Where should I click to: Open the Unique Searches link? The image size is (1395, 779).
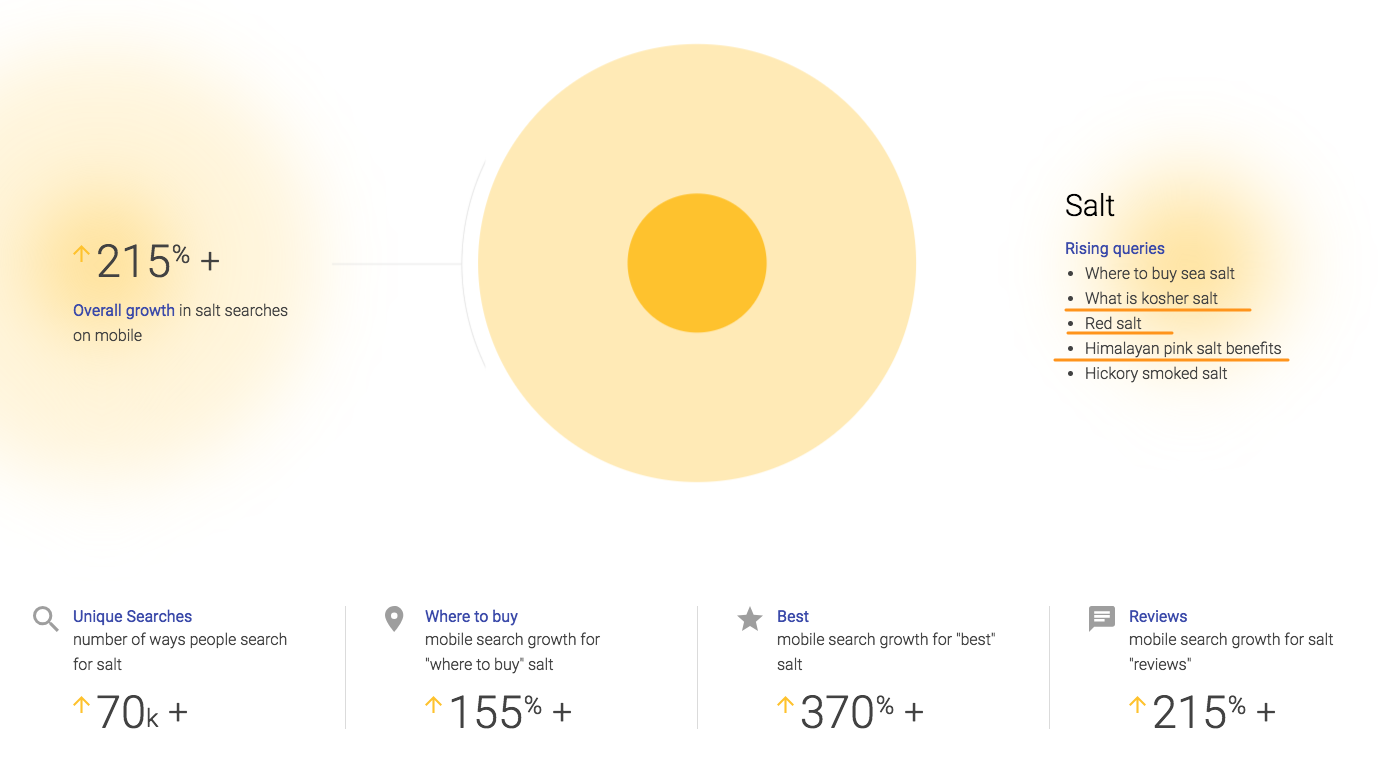[x=132, y=616]
